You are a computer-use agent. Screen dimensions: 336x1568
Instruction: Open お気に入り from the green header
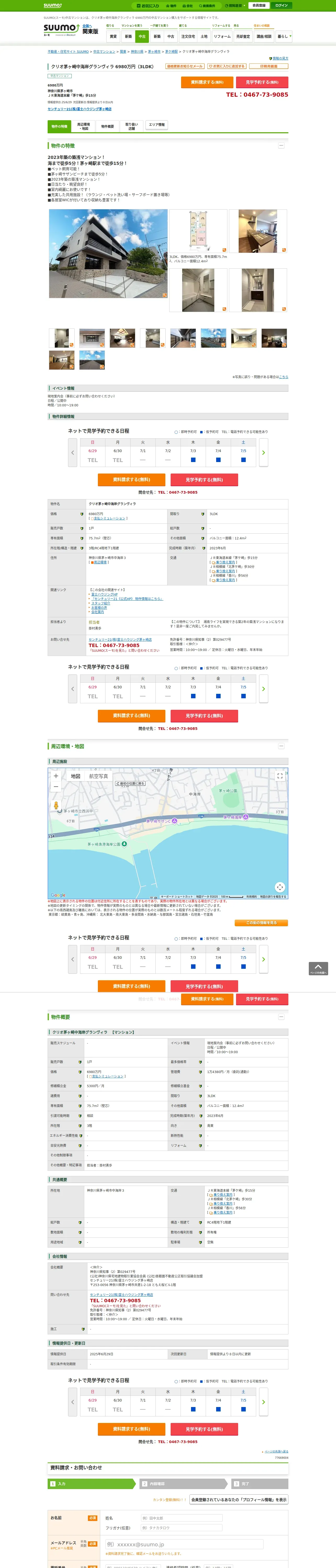pos(148,5)
